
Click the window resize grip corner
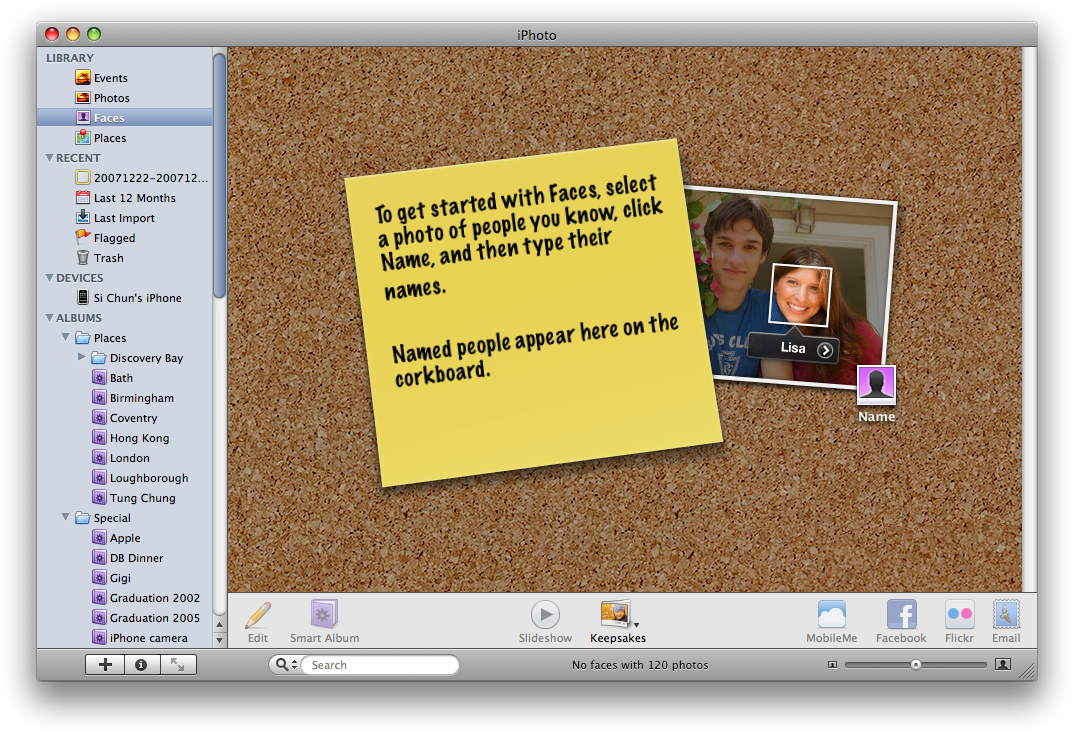point(1028,672)
